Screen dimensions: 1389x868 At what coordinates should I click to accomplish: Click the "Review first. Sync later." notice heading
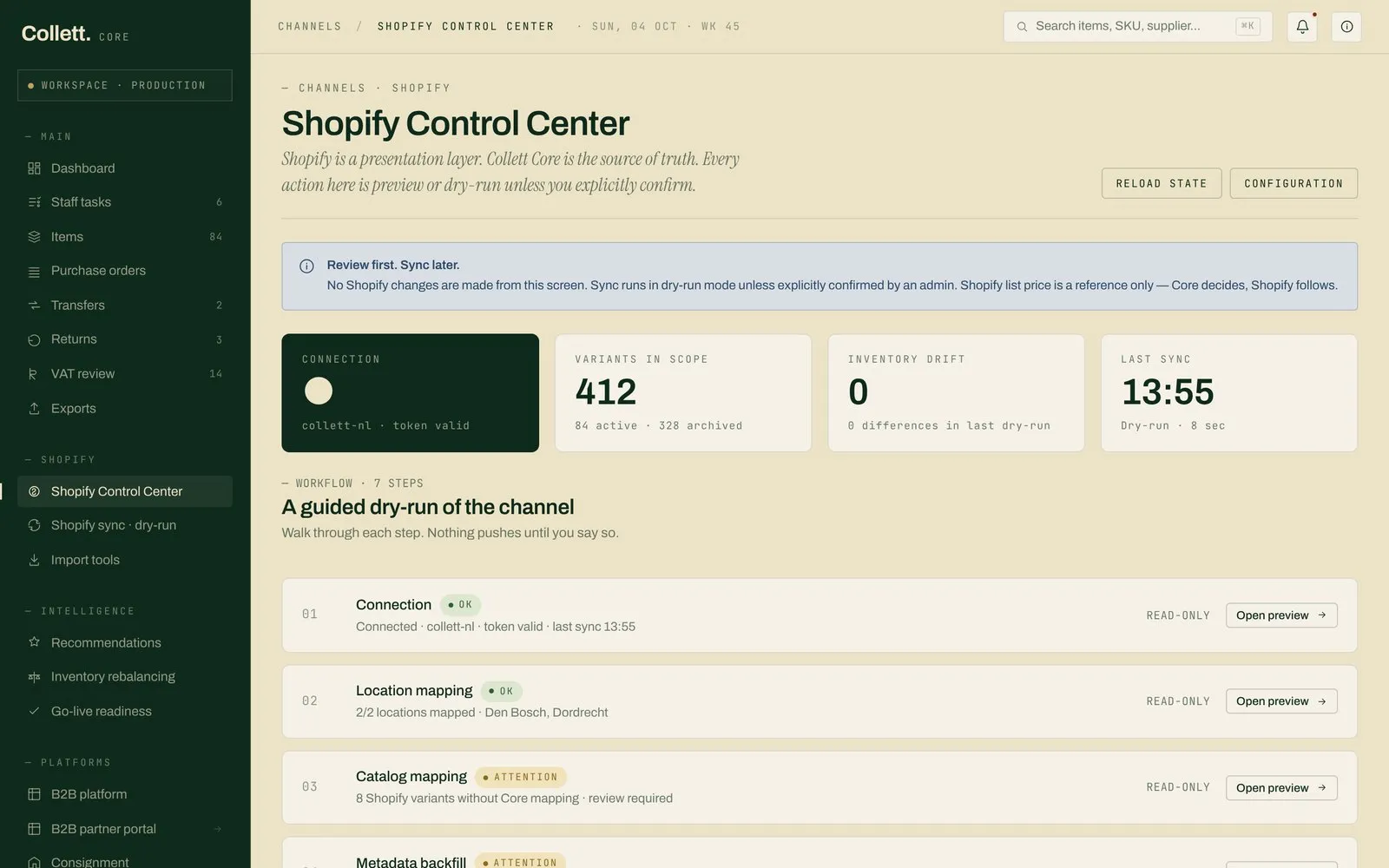[x=393, y=266]
